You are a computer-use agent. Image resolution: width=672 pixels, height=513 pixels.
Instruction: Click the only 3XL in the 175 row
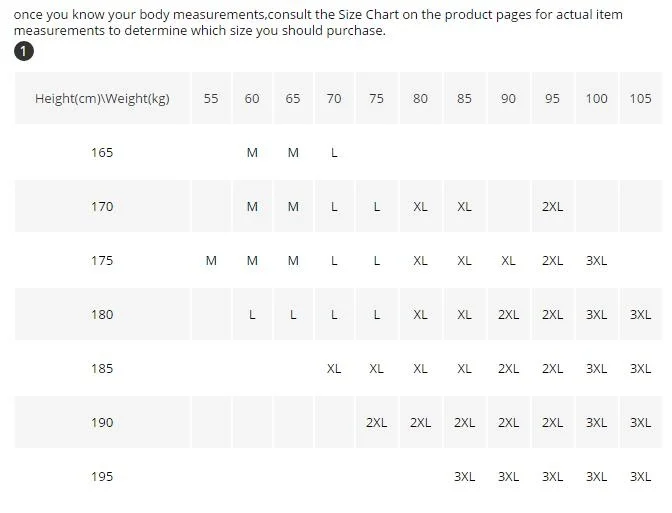point(596,260)
